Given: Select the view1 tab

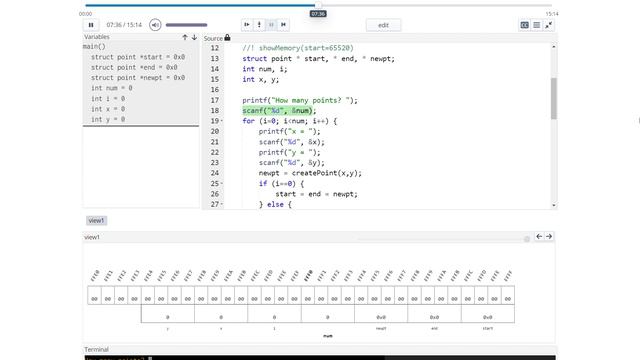Looking at the screenshot, I should (x=96, y=220).
